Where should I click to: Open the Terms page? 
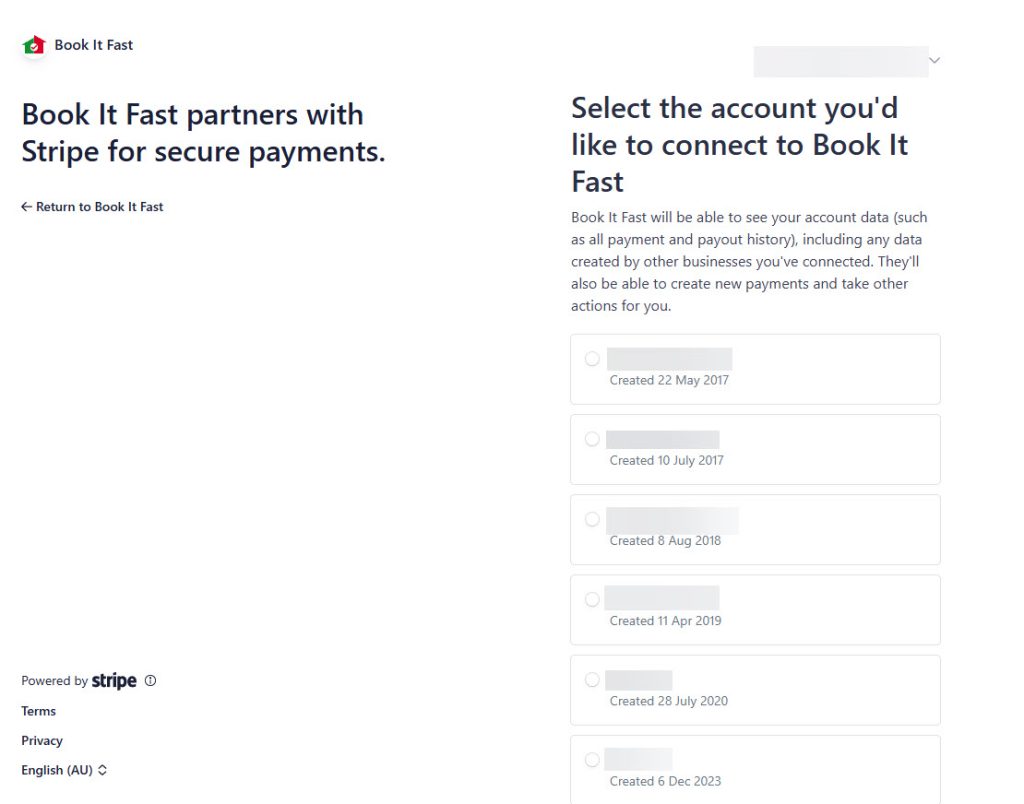39,711
